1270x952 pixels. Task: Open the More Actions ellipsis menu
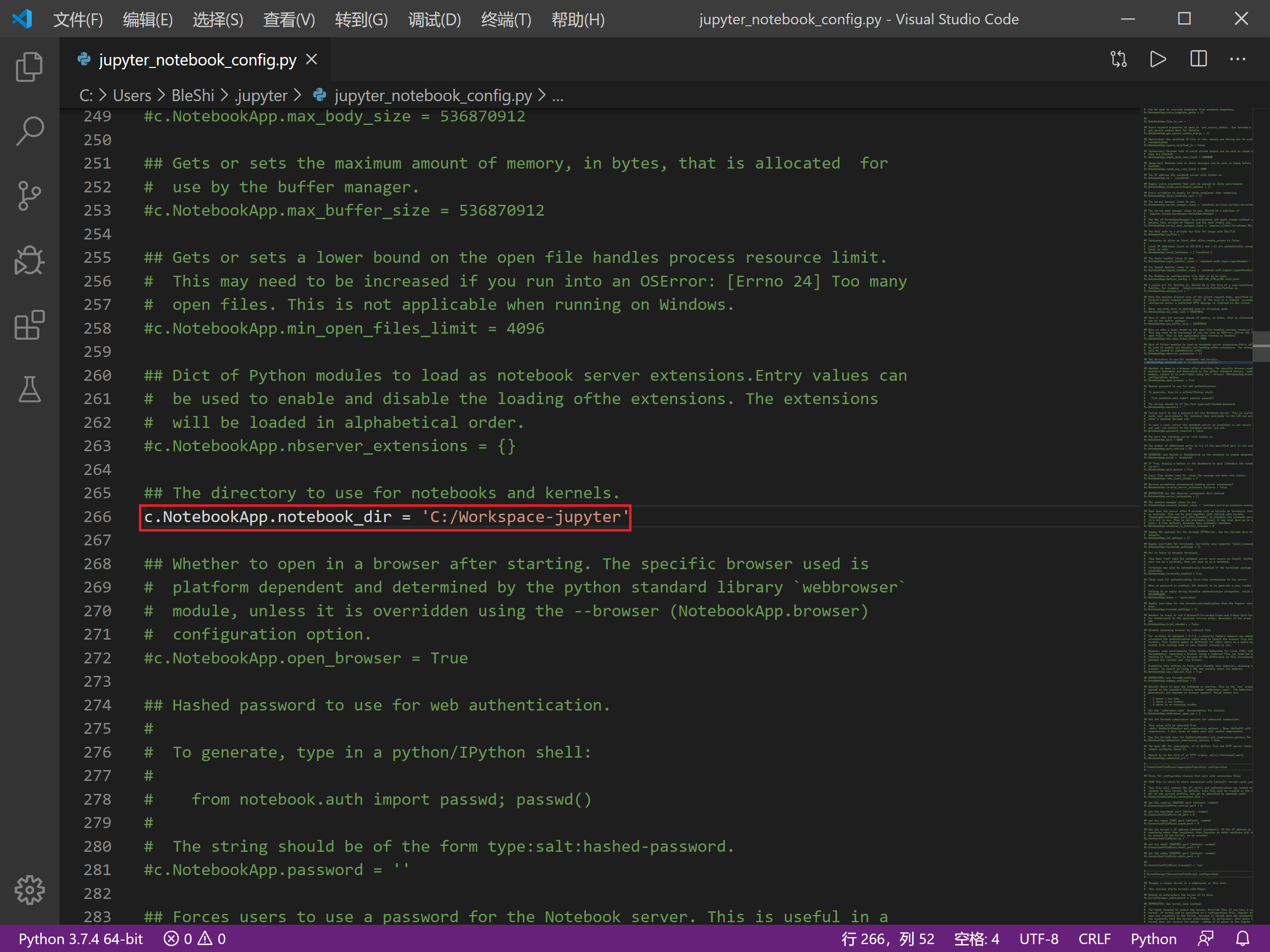[1237, 59]
